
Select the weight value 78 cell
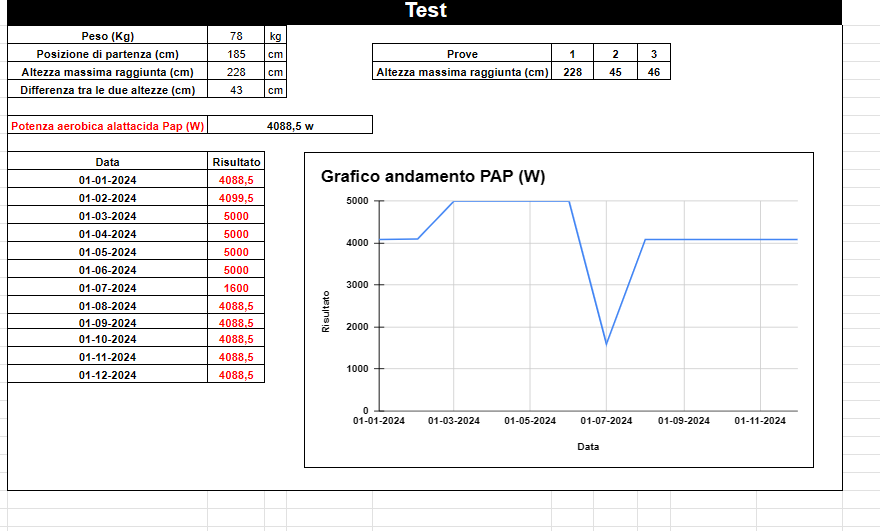[236, 35]
